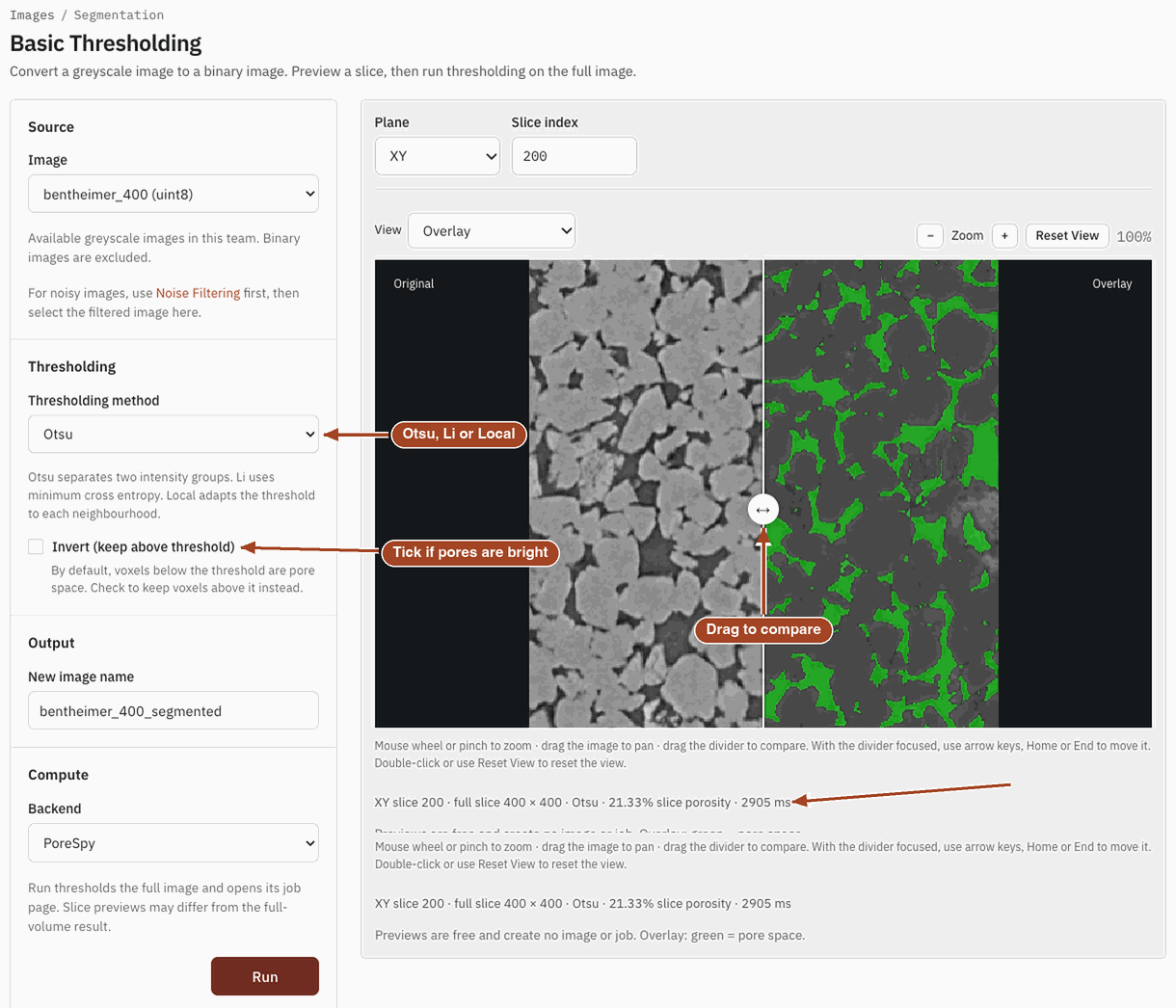Follow the Noise Filtering link
Screen dimensions: 1176x1008
point(198,293)
